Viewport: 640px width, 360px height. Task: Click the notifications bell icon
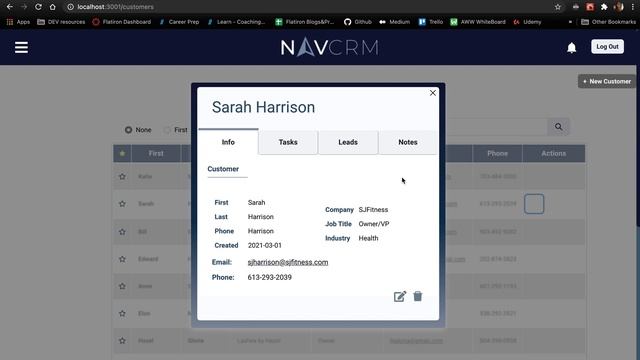click(x=571, y=48)
